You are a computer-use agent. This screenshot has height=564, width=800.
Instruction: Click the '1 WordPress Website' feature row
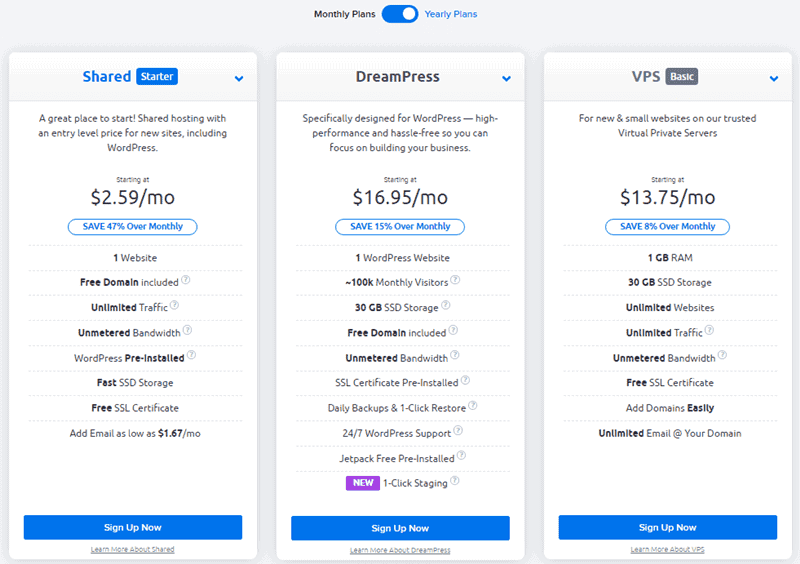403,258
